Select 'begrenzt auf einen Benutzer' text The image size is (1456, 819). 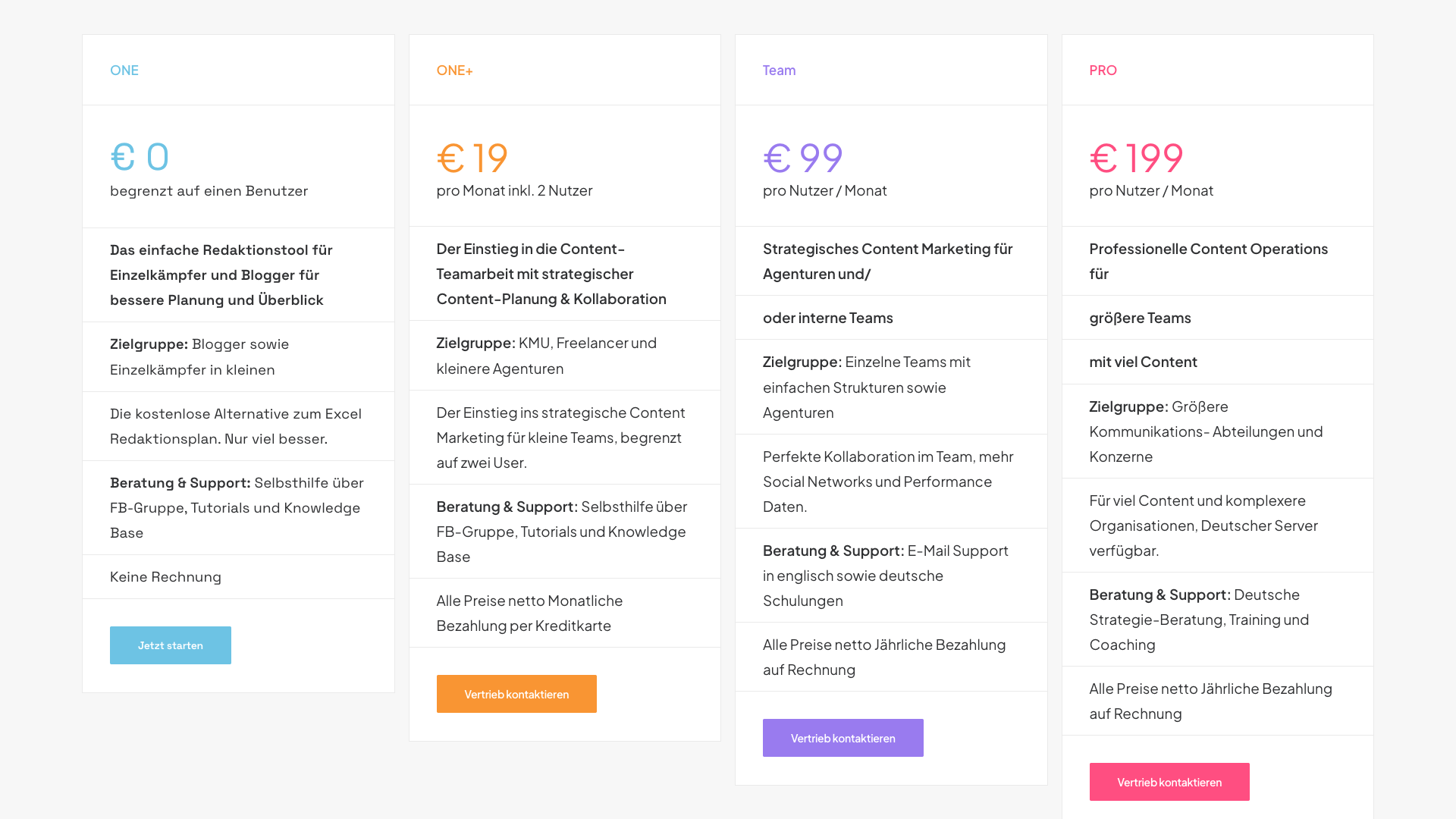[209, 191]
